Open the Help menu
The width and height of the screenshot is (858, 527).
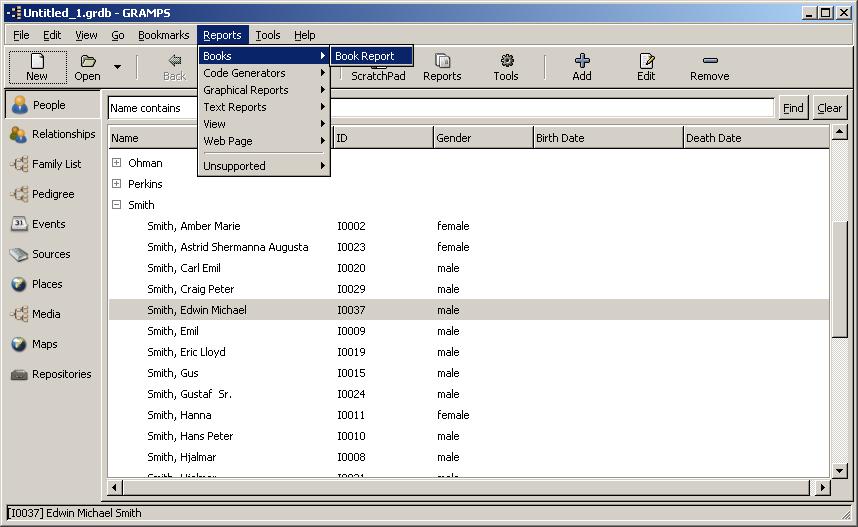pos(304,35)
